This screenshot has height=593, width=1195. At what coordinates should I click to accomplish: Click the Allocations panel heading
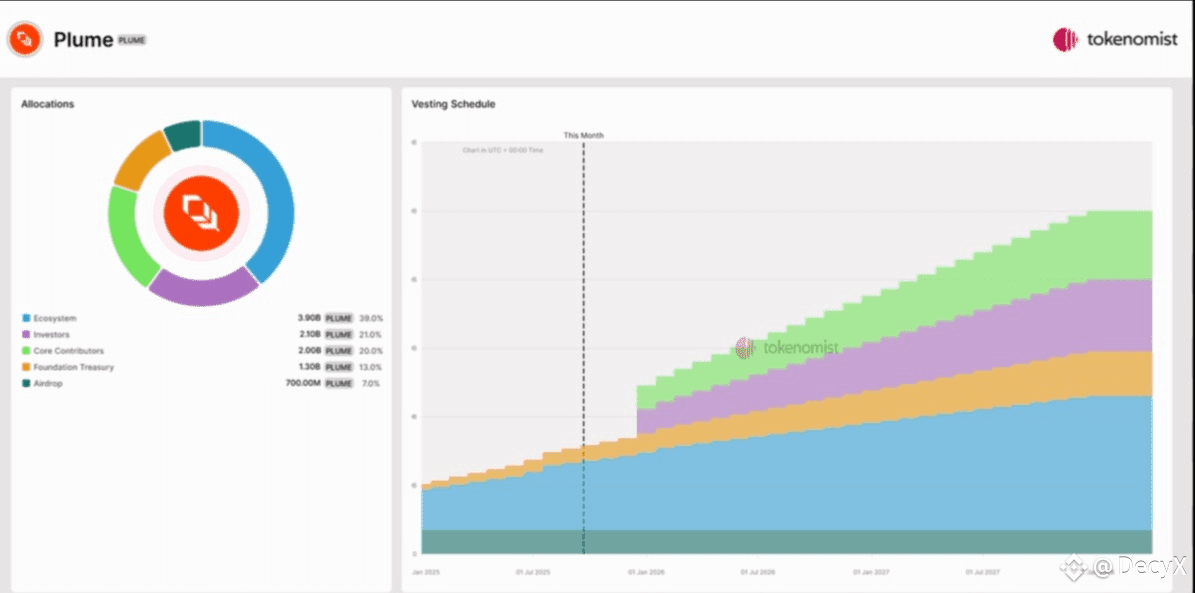48,104
